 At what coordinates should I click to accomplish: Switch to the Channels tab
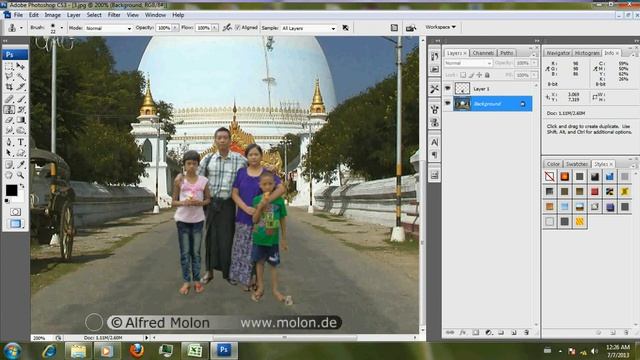[x=483, y=53]
